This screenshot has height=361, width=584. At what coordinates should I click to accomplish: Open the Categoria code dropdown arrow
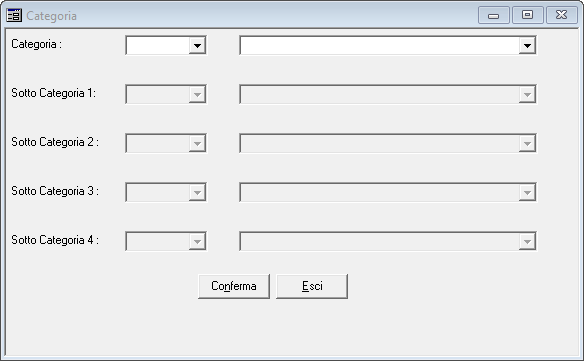[197, 45]
